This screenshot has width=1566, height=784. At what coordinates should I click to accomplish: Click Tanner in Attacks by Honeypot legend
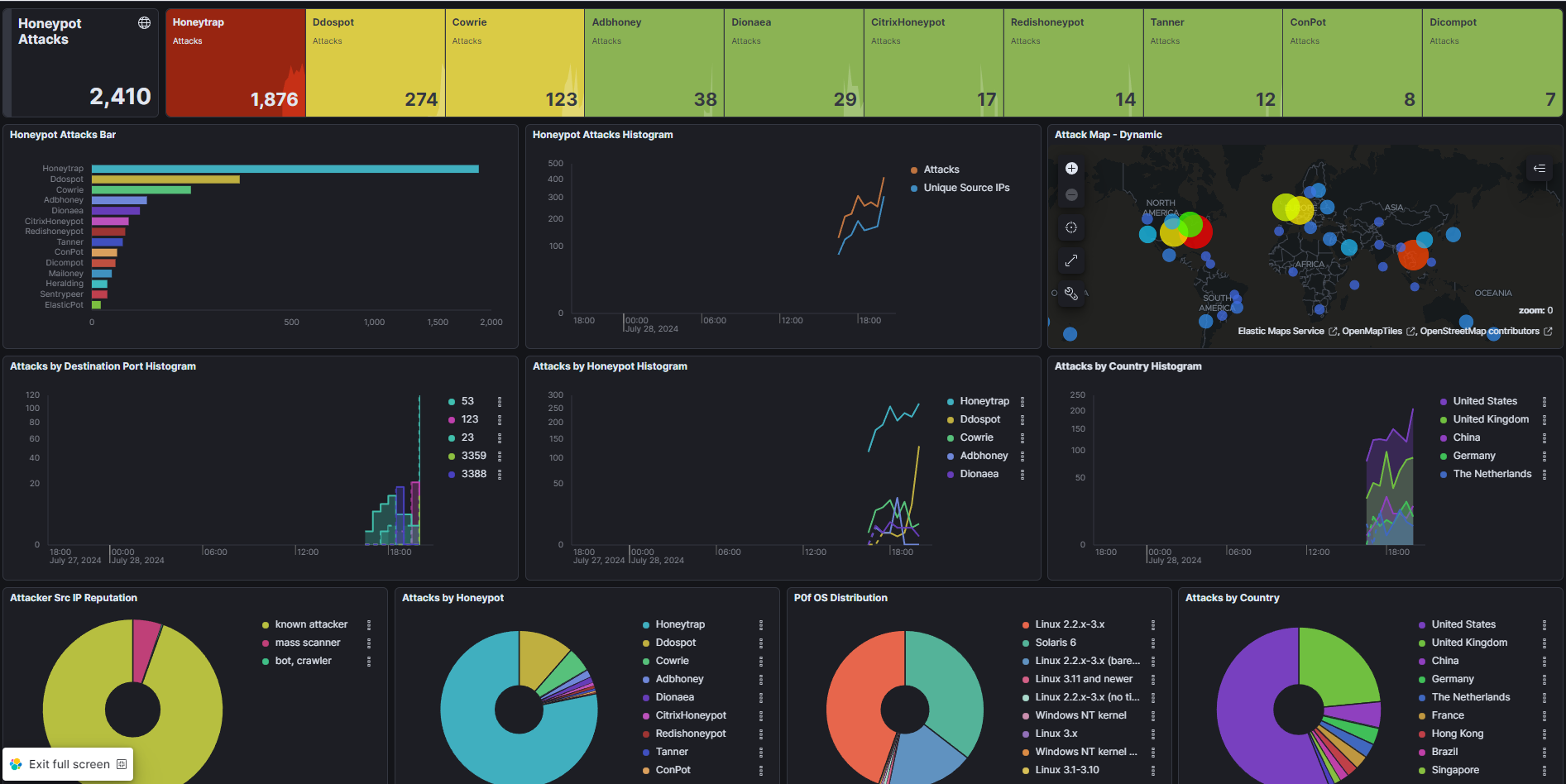[x=672, y=752]
